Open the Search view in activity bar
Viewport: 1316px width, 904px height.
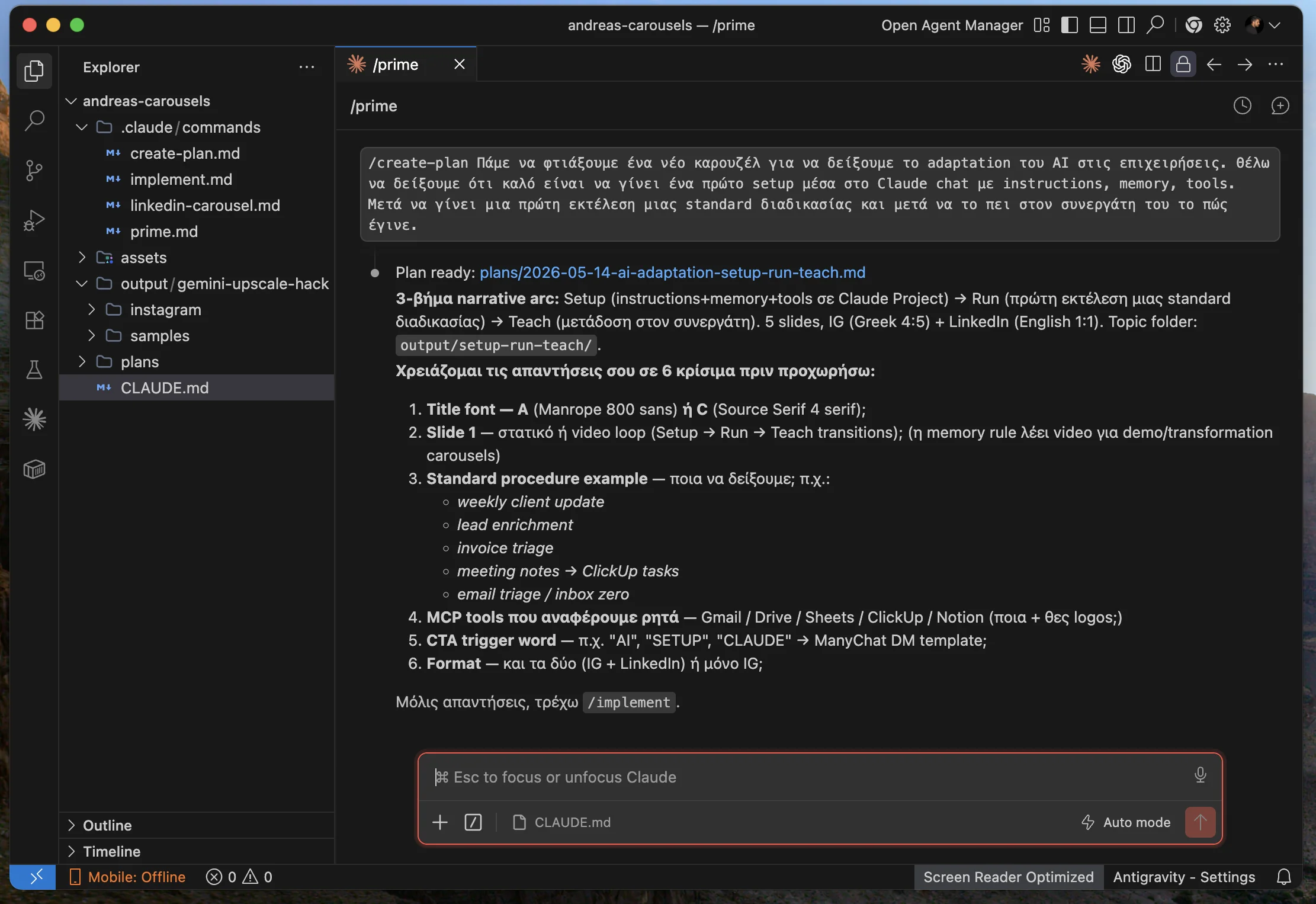[34, 121]
